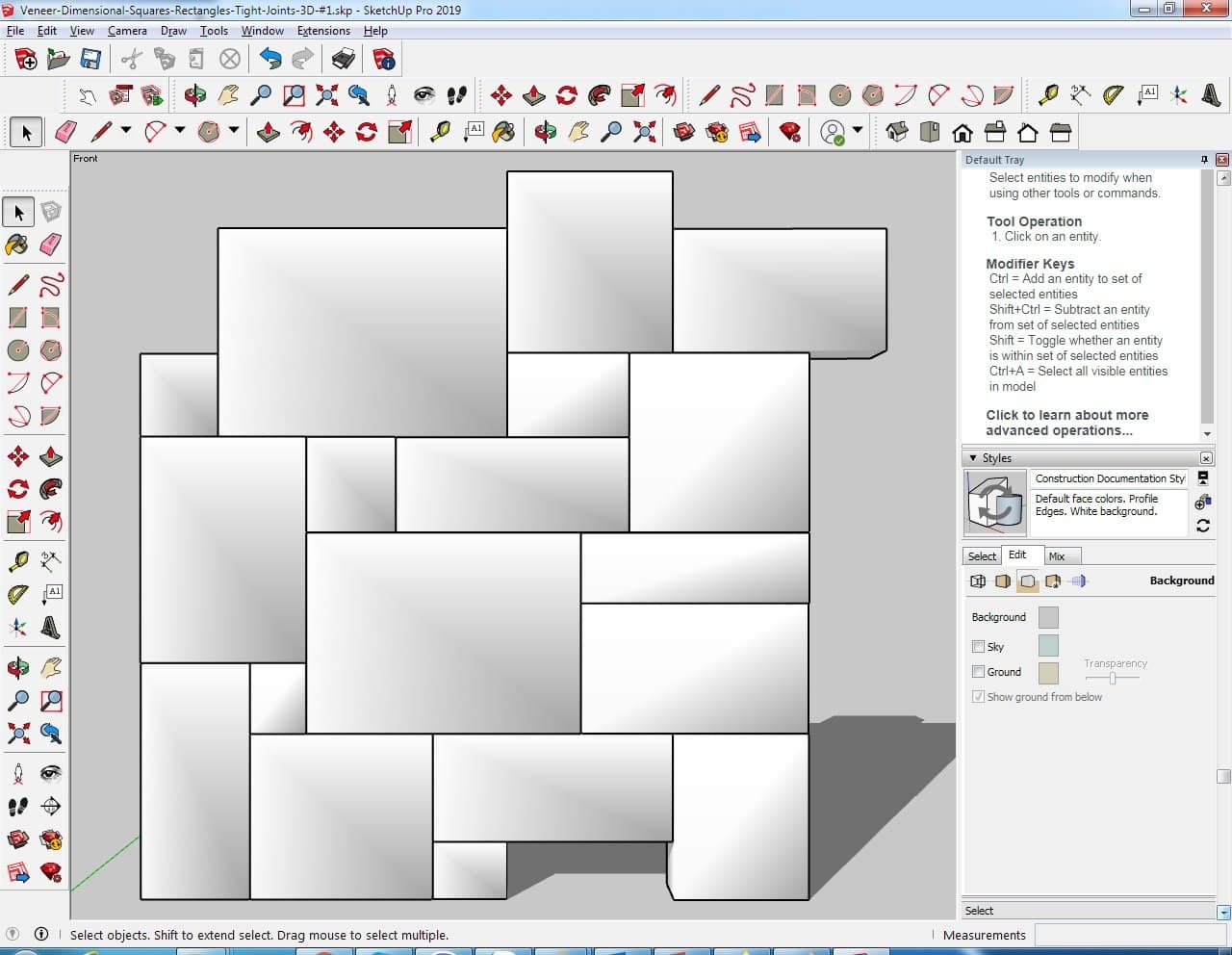Select the Eraser tool in left toolbar
Image resolution: width=1232 pixels, height=955 pixels.
51,245
